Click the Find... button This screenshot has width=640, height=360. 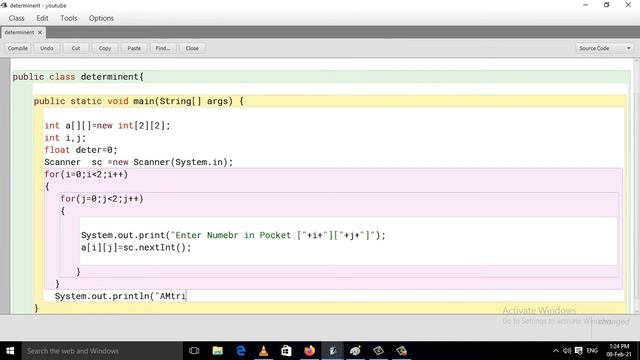click(163, 48)
